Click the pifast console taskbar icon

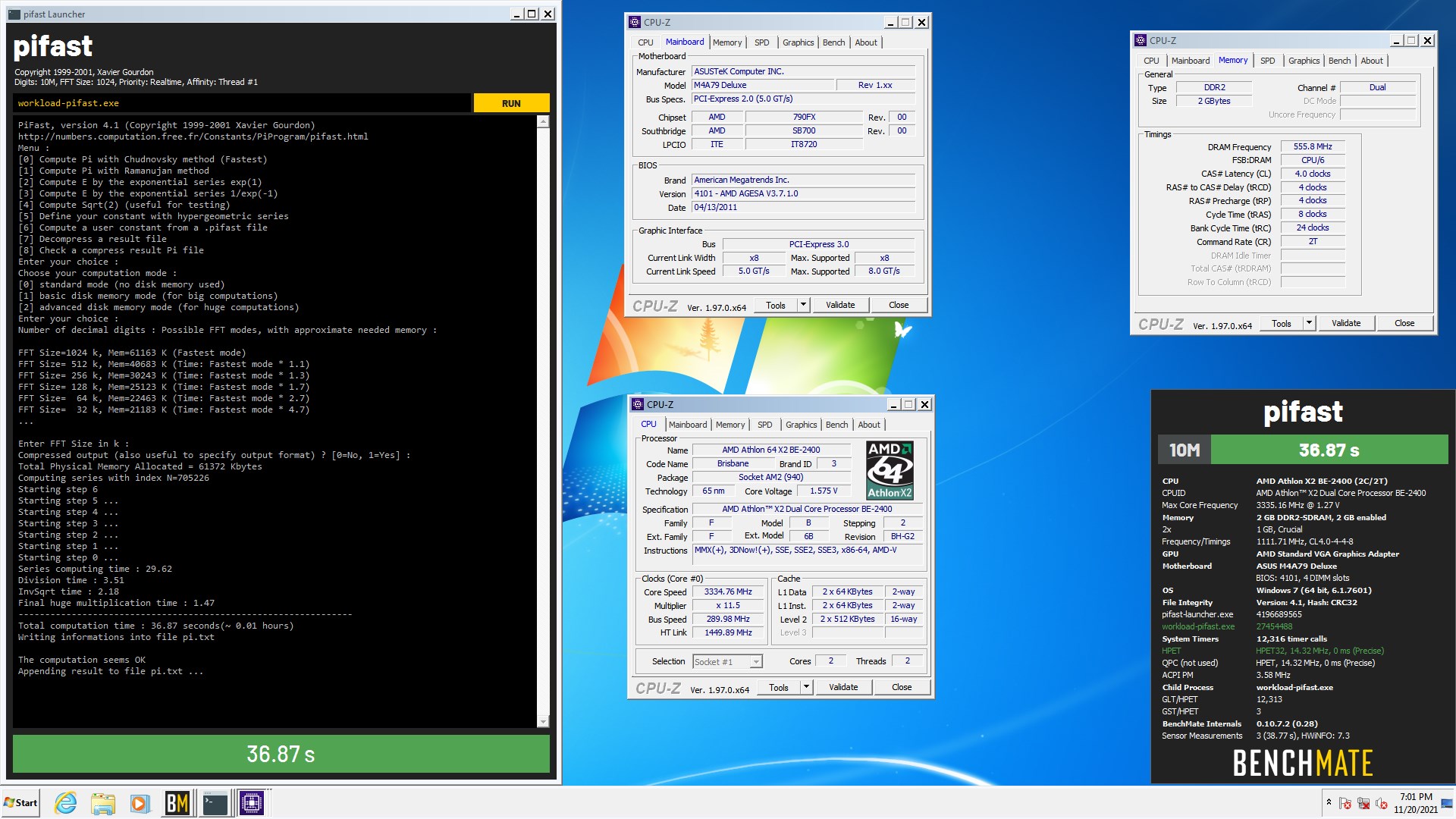[x=215, y=802]
